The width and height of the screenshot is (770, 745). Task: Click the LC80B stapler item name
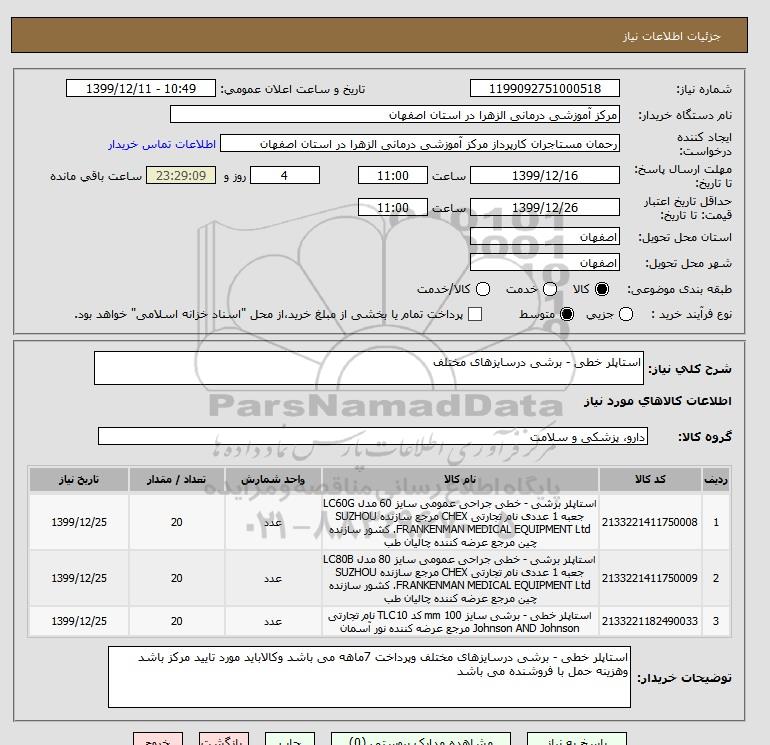click(x=460, y=579)
